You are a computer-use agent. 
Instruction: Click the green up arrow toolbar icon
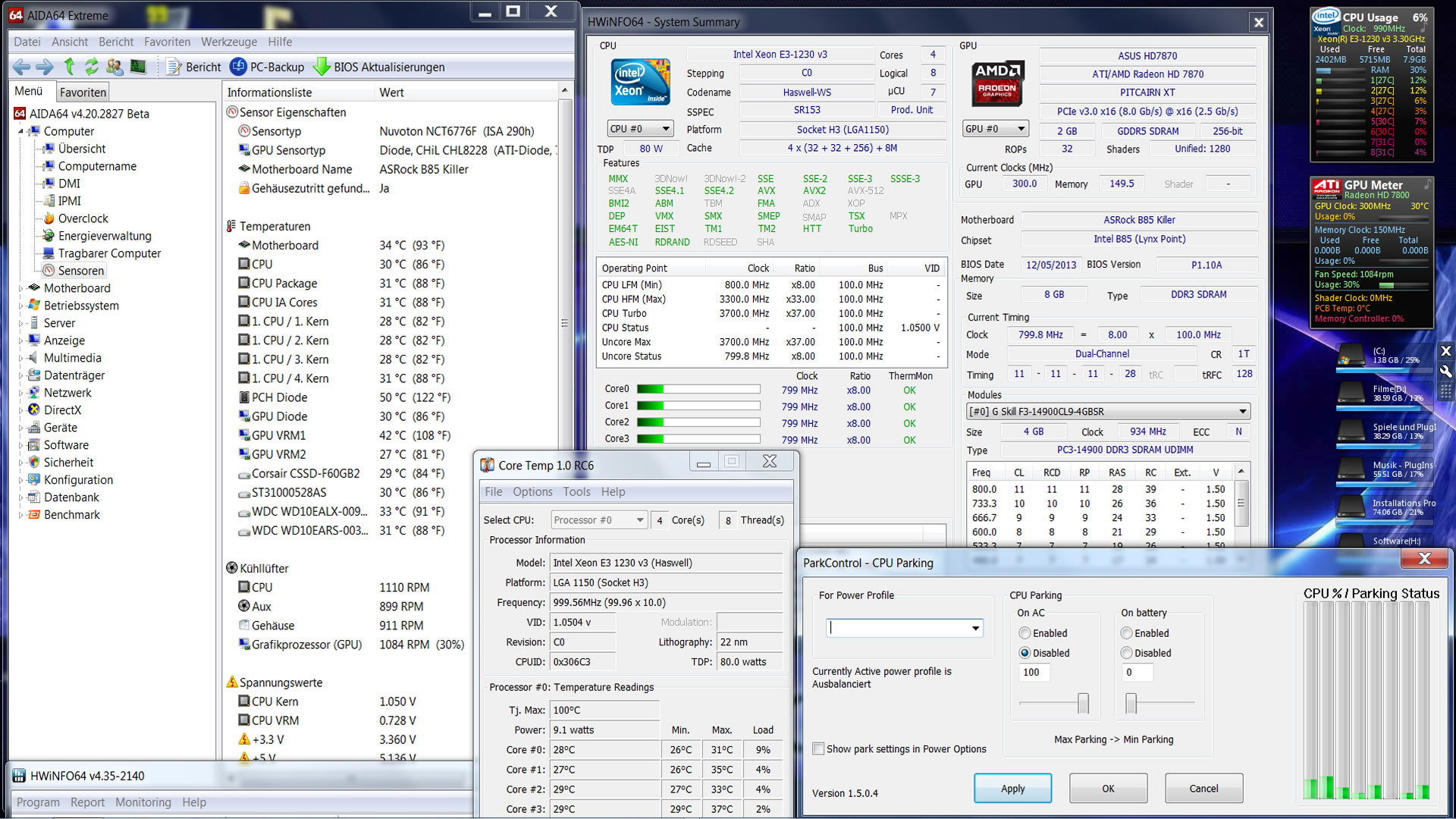pyautogui.click(x=70, y=67)
